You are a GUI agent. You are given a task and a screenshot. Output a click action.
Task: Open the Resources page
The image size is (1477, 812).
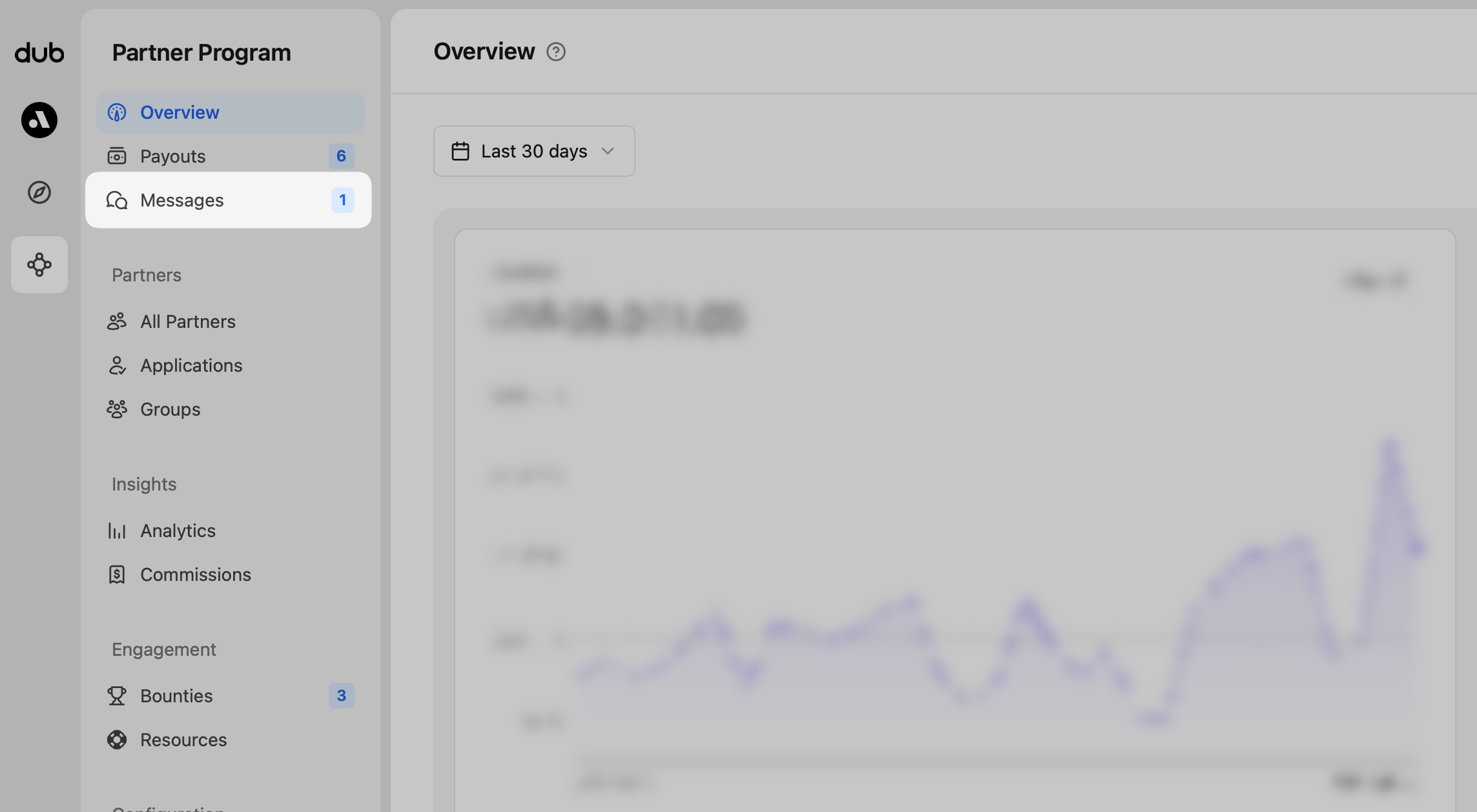tap(231, 740)
